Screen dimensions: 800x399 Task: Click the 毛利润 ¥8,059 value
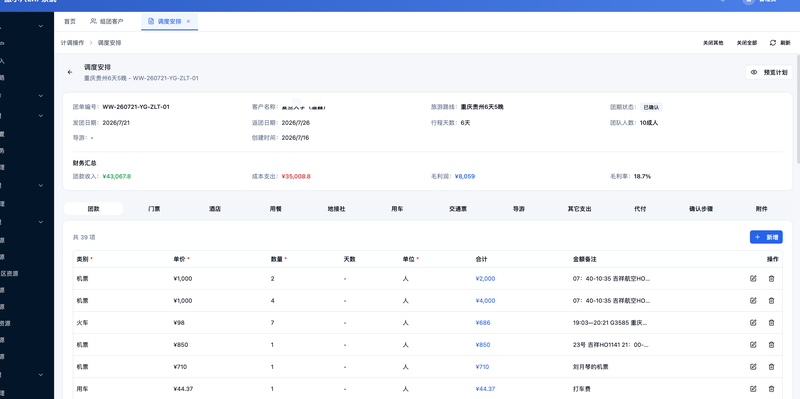[x=465, y=176]
